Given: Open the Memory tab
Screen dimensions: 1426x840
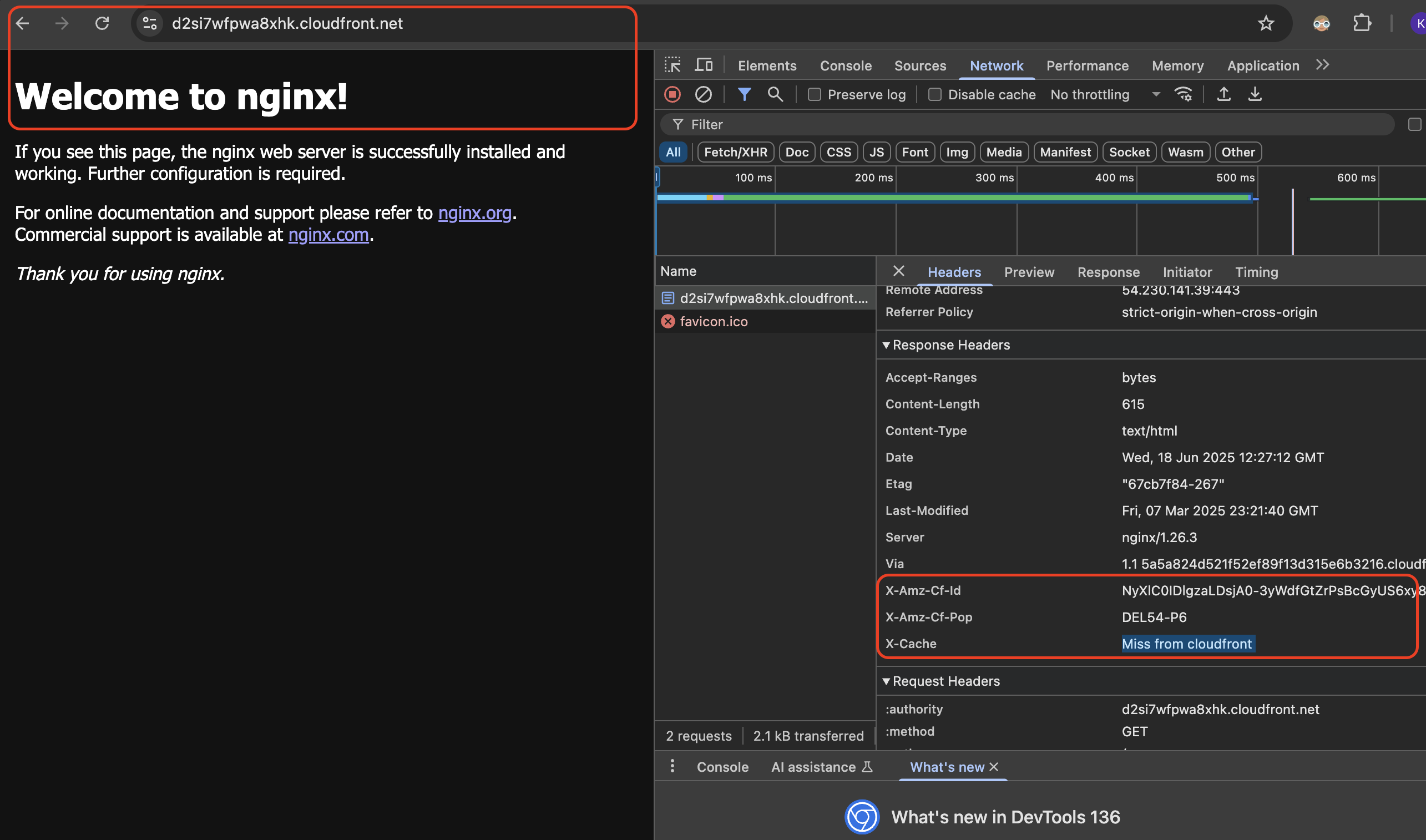Looking at the screenshot, I should pyautogui.click(x=1177, y=65).
